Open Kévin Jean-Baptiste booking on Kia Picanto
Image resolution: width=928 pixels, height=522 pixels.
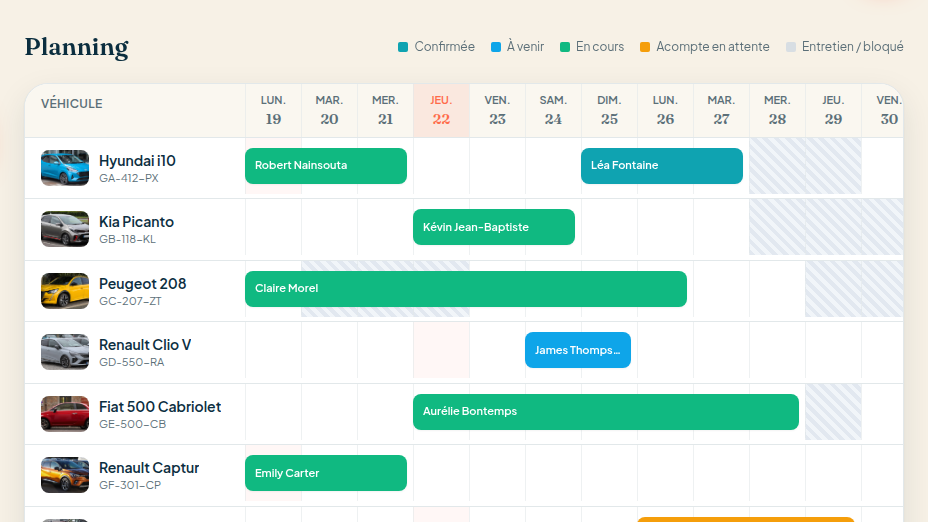[x=494, y=227]
